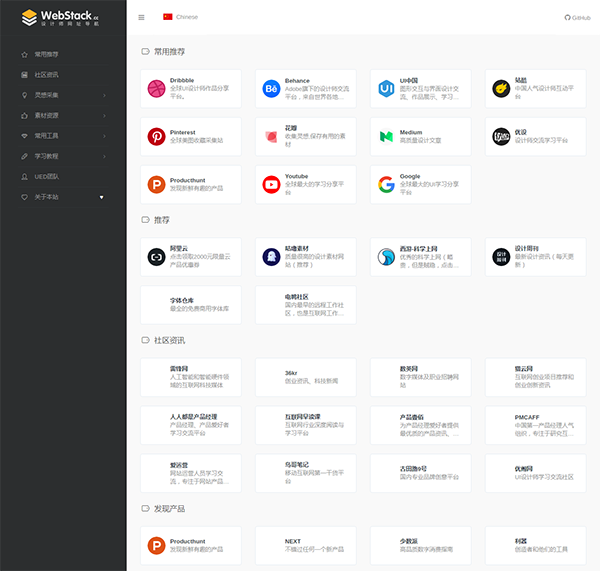Expand the 灵感采集 sidebar chevron
The height and width of the screenshot is (571, 600).
point(104,95)
